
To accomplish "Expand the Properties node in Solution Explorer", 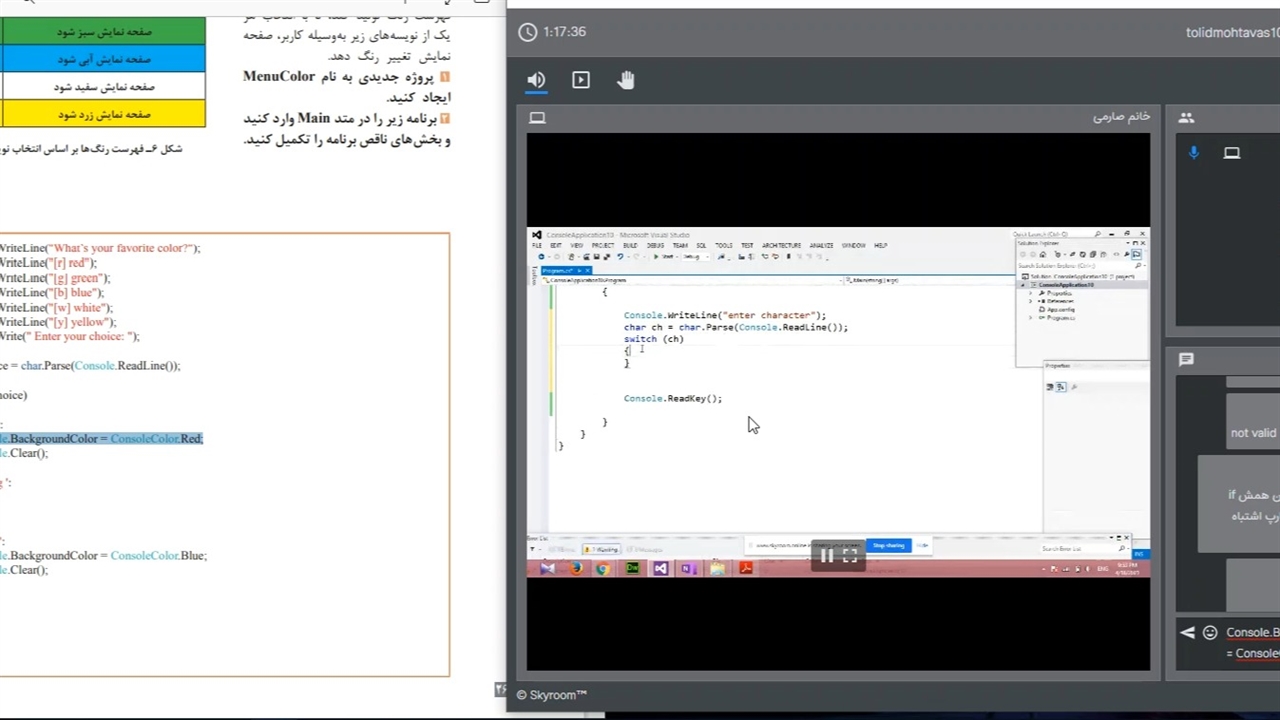I will coord(1030,293).
